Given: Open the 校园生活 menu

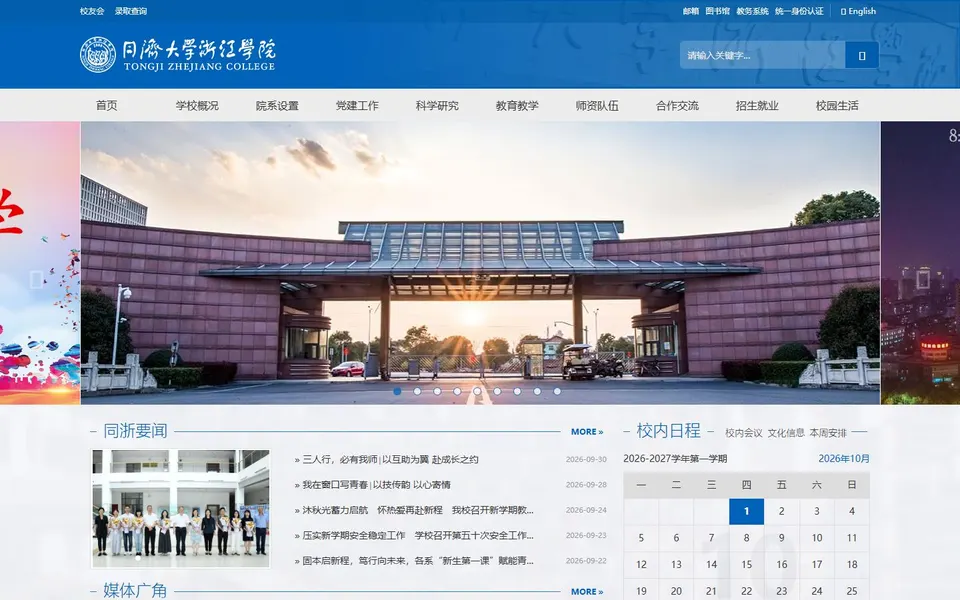Looking at the screenshot, I should click(837, 105).
